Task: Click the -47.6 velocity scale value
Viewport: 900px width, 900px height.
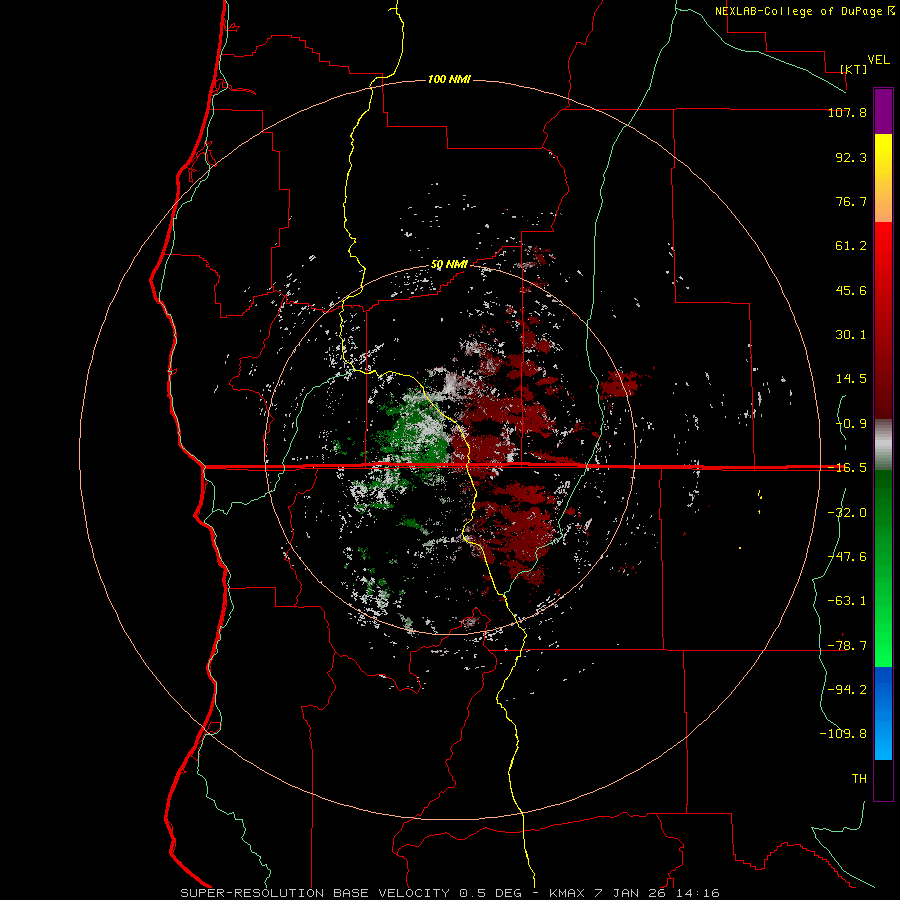Action: pos(847,557)
